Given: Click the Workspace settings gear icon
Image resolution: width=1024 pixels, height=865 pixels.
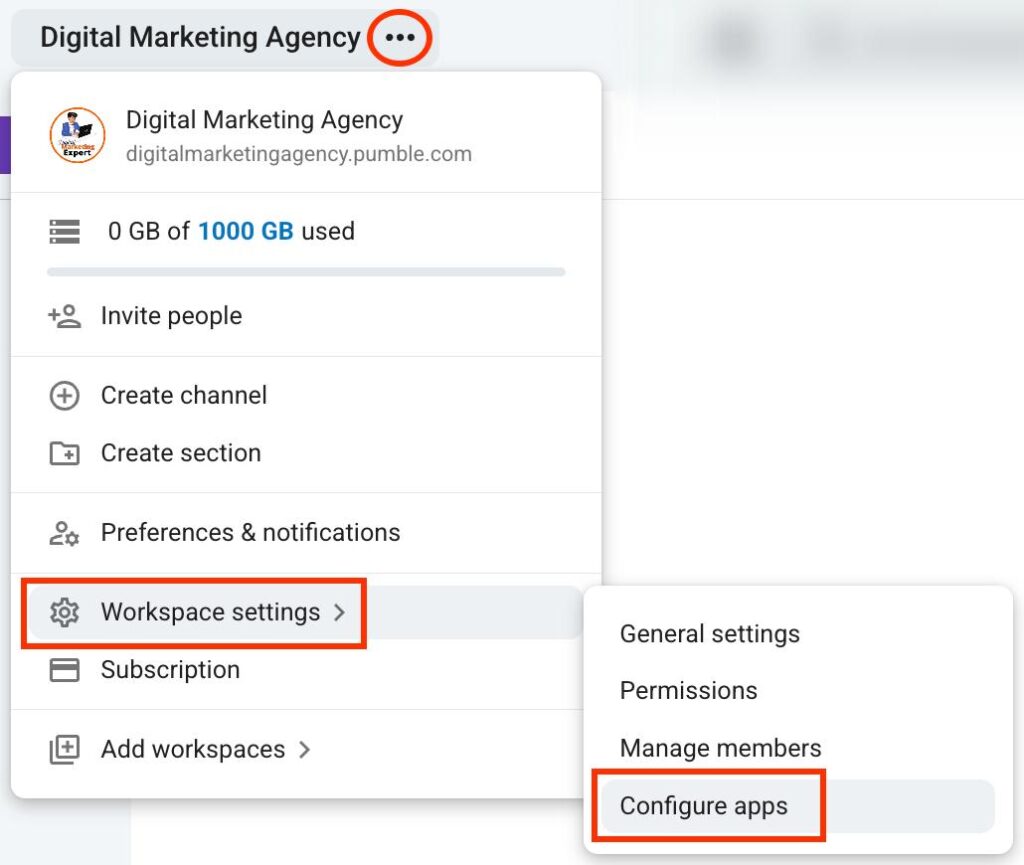Looking at the screenshot, I should tap(65, 612).
